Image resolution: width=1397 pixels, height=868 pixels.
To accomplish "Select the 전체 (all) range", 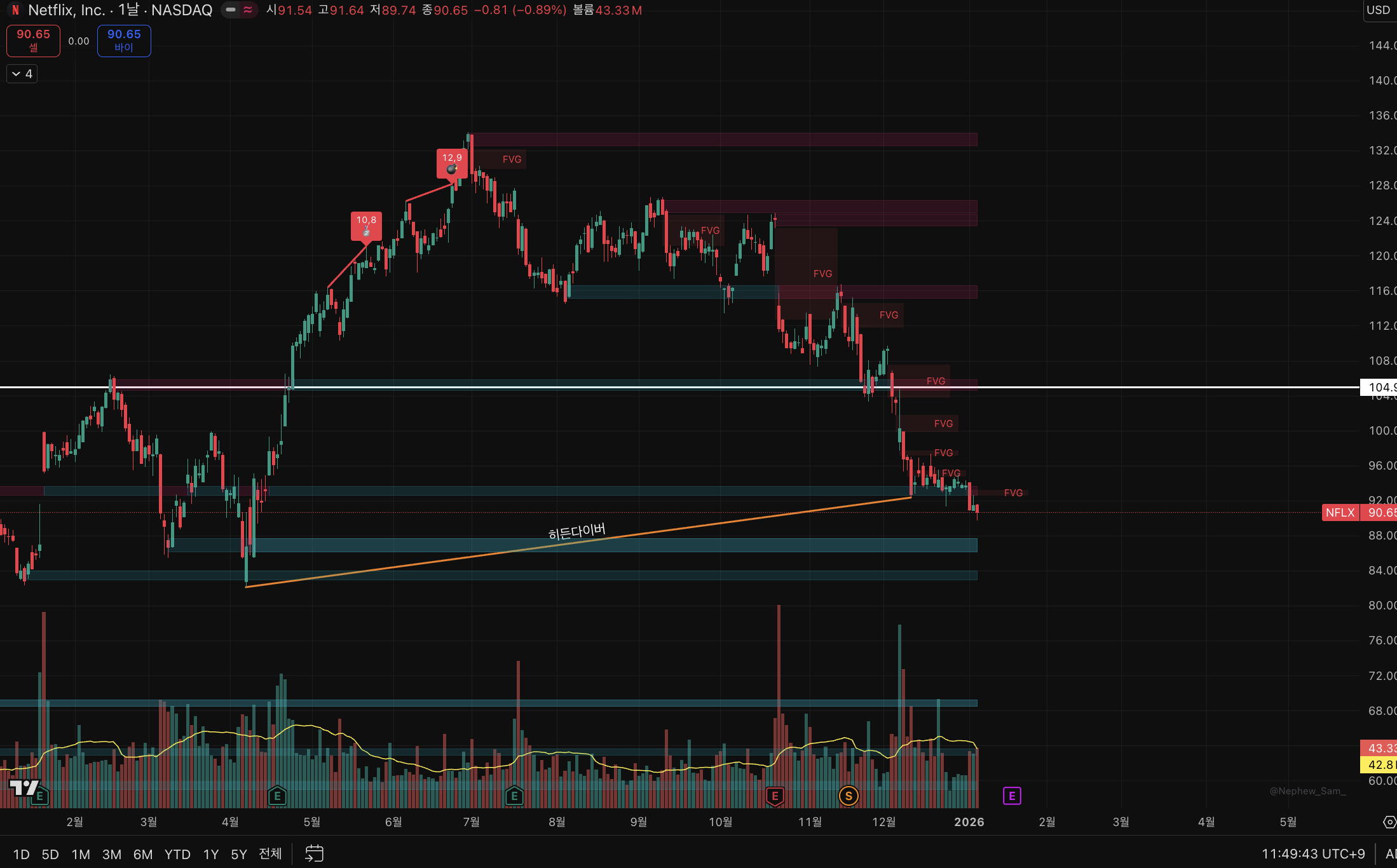I will coord(270,853).
